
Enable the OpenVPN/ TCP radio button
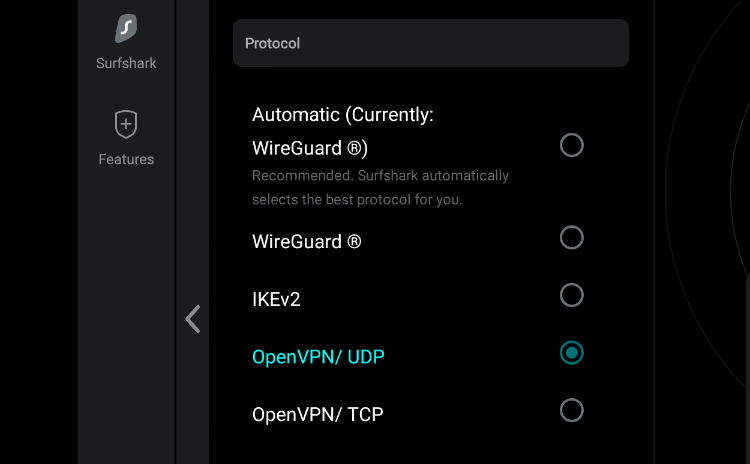tap(571, 410)
